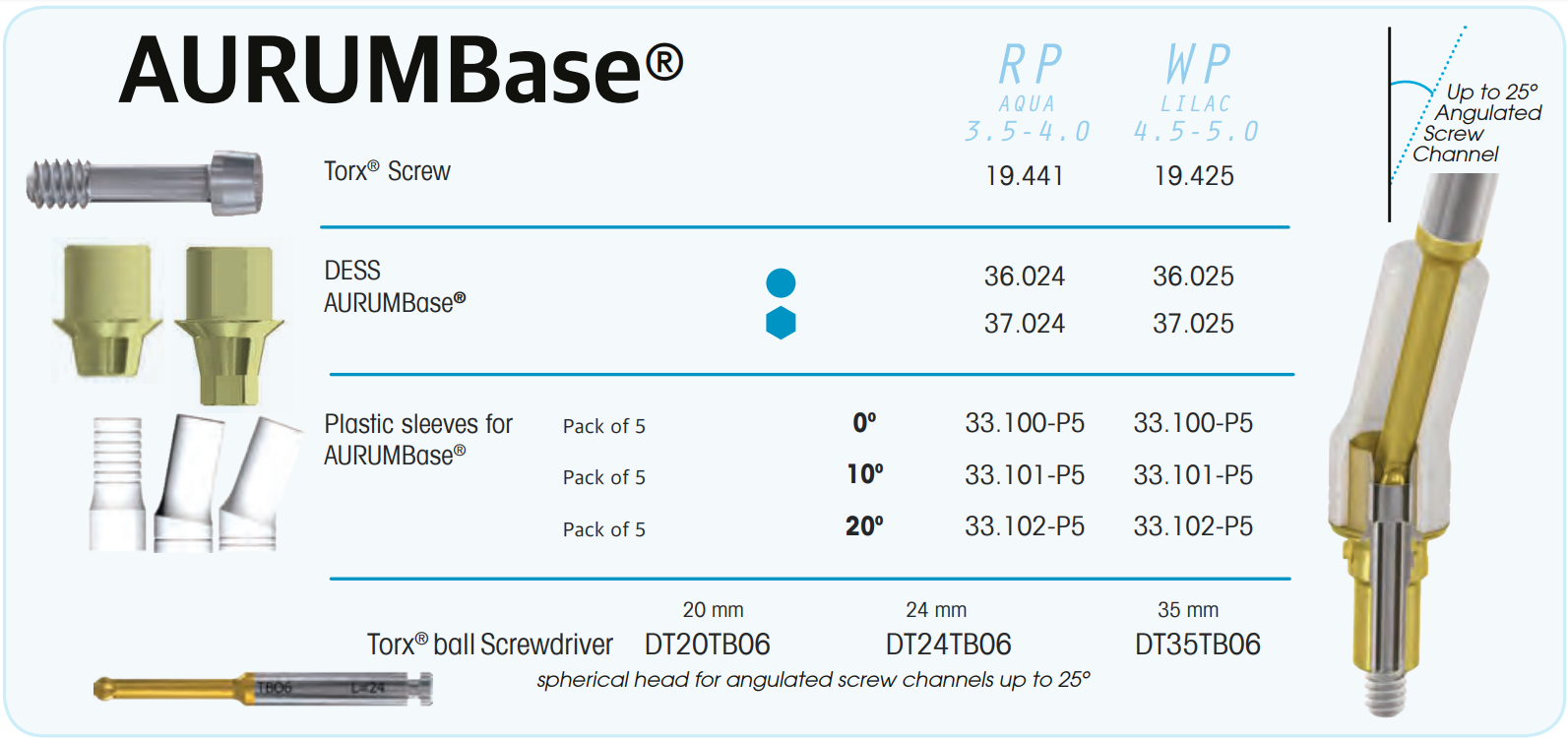Click the Torx ball screwdriver image
The width and height of the screenshot is (1568, 738).
pos(263,688)
